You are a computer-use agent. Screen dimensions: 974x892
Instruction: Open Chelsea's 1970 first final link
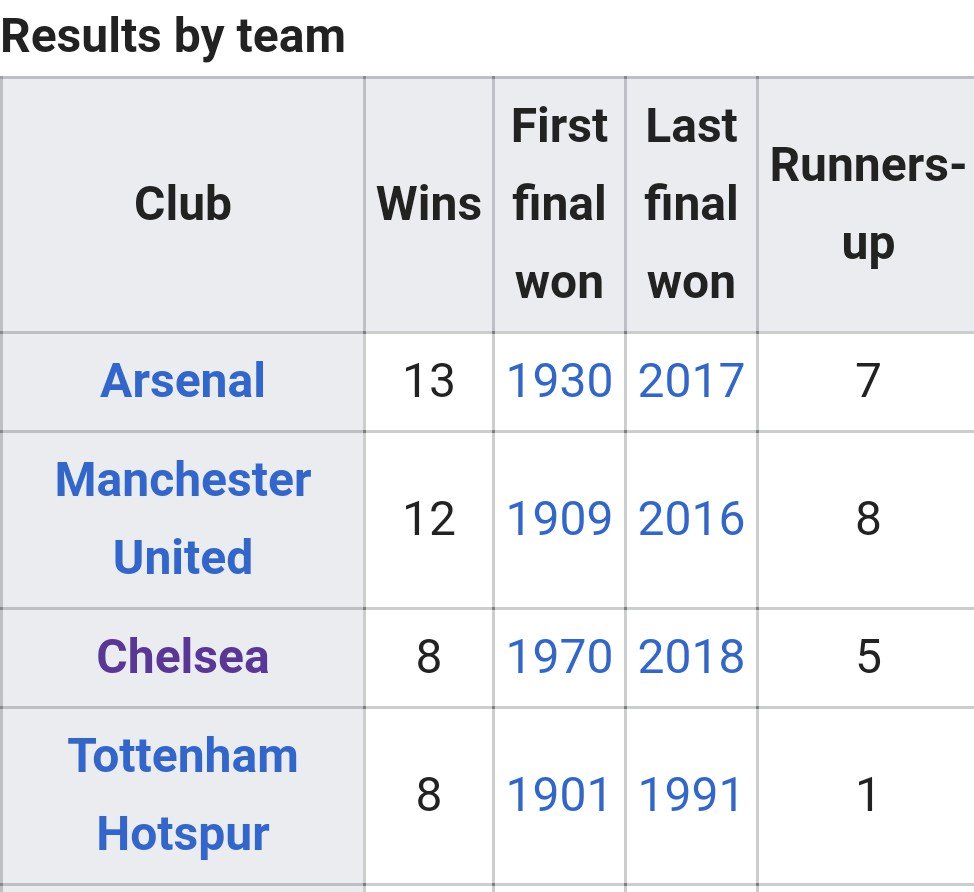(x=559, y=657)
